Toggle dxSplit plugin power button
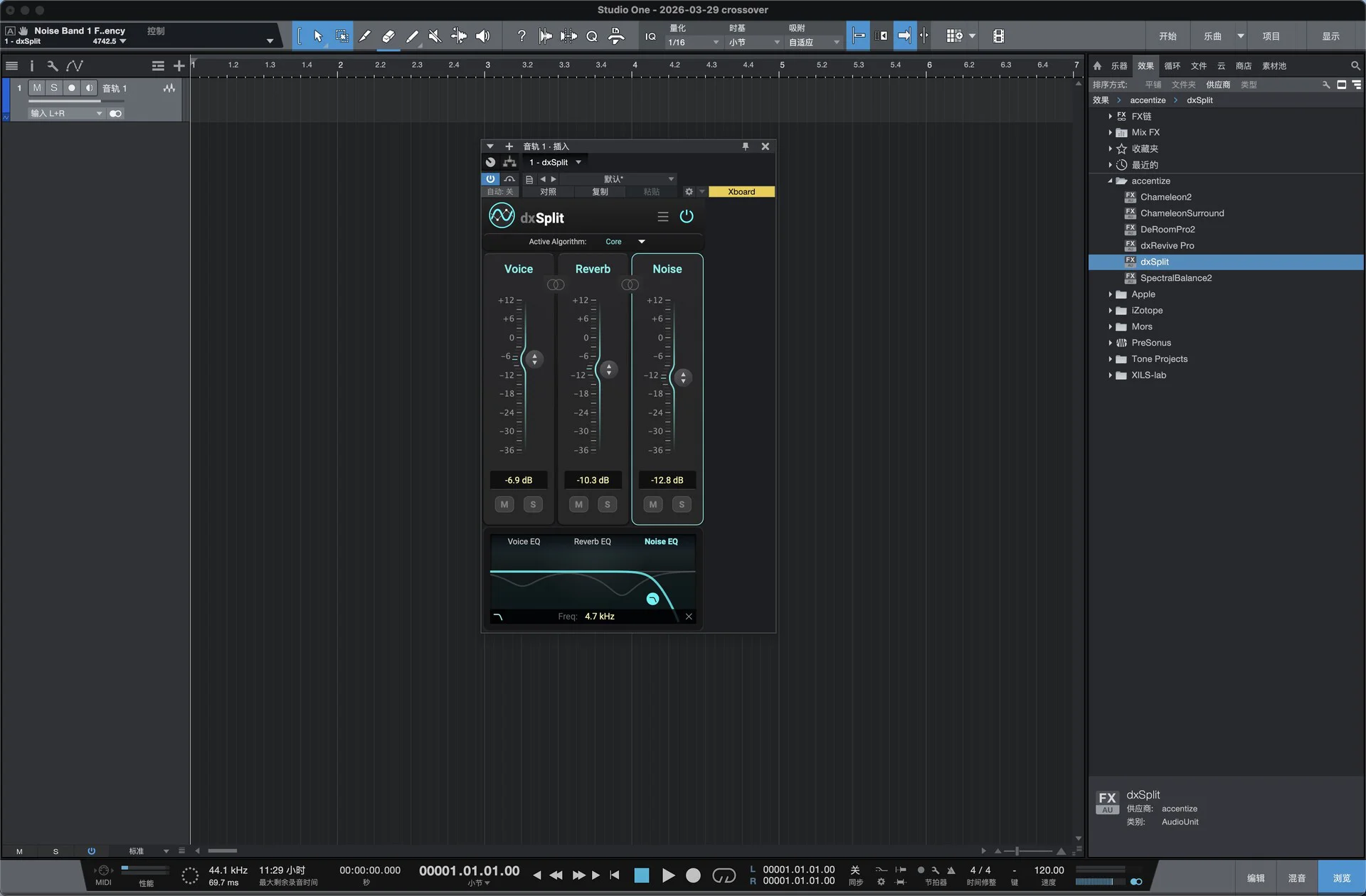This screenshot has width=1366, height=896. pyautogui.click(x=686, y=216)
